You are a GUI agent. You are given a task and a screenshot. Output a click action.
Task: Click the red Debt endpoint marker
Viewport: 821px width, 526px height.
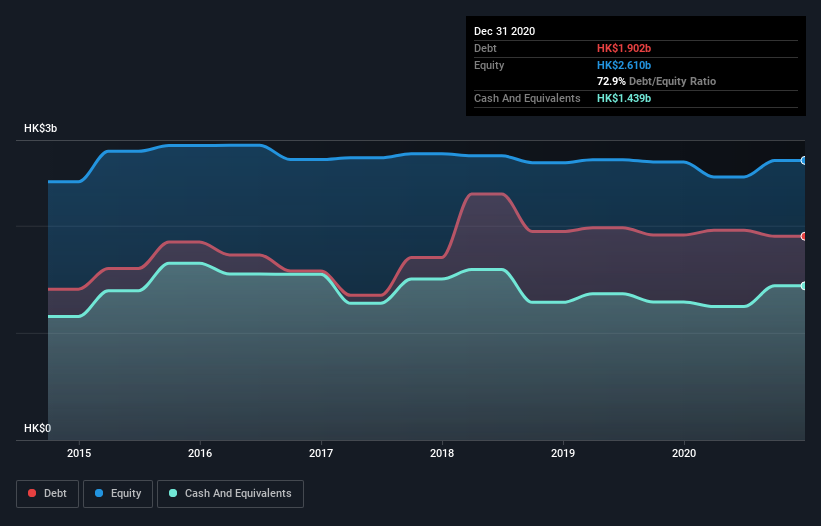(804, 237)
